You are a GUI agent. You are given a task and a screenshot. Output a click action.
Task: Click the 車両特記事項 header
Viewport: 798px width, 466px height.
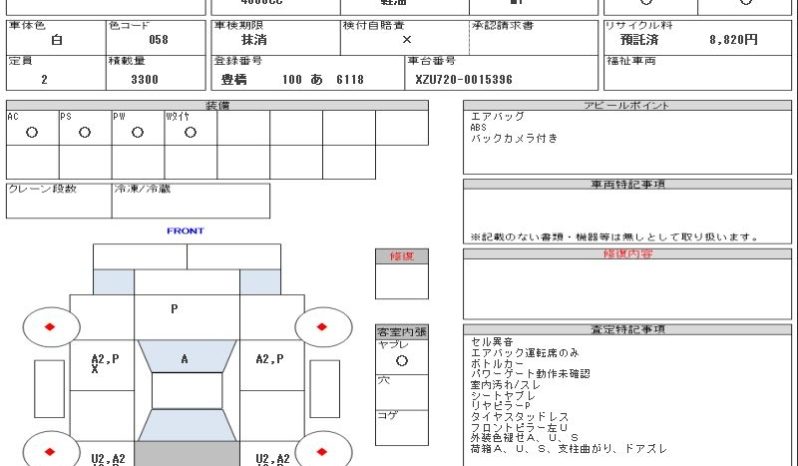(x=627, y=184)
